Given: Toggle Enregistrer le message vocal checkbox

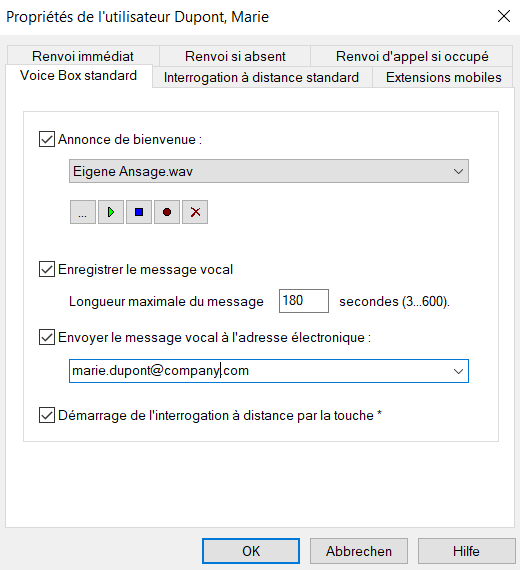Looking at the screenshot, I should coord(47,269).
